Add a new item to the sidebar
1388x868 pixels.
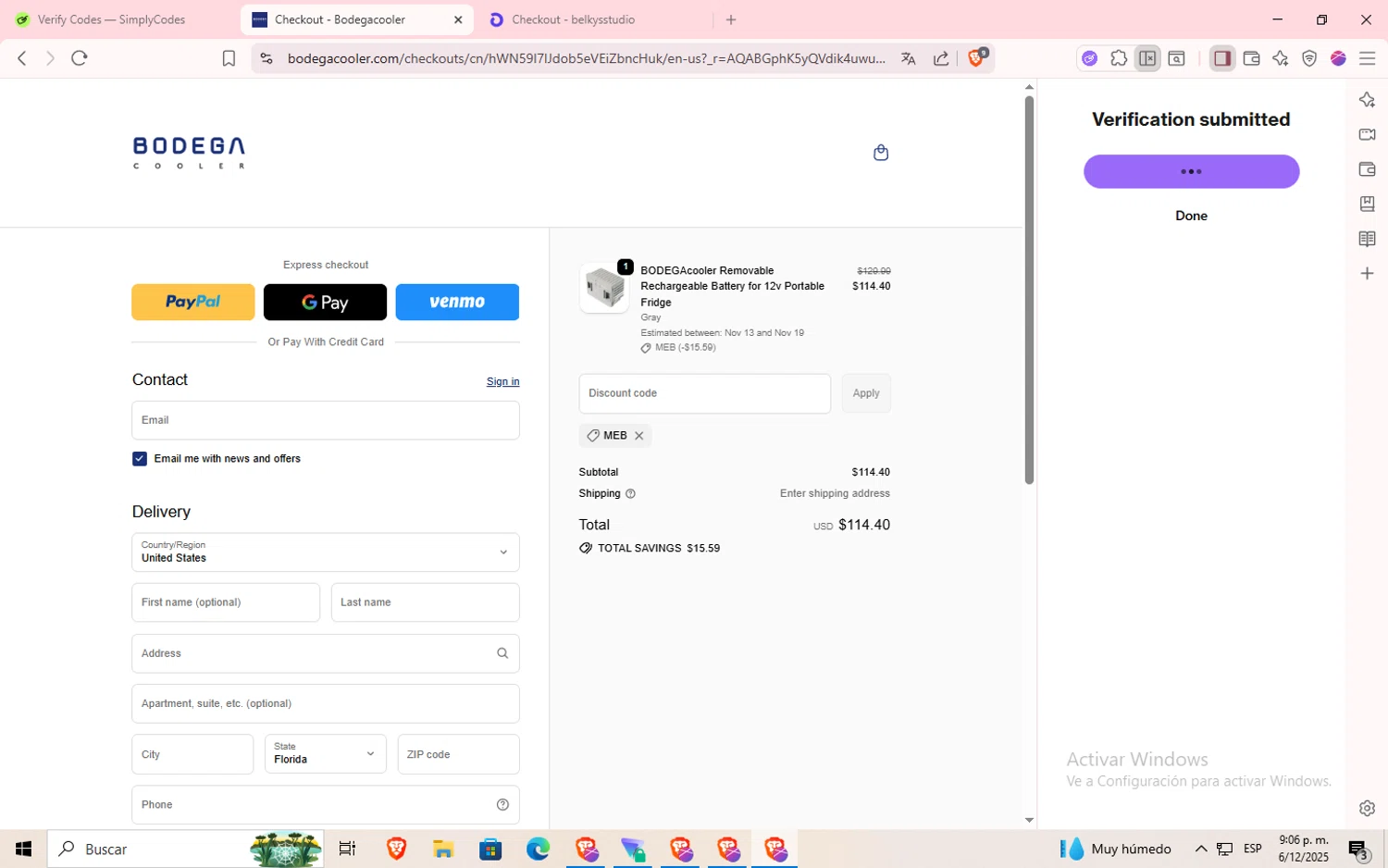(x=1367, y=274)
